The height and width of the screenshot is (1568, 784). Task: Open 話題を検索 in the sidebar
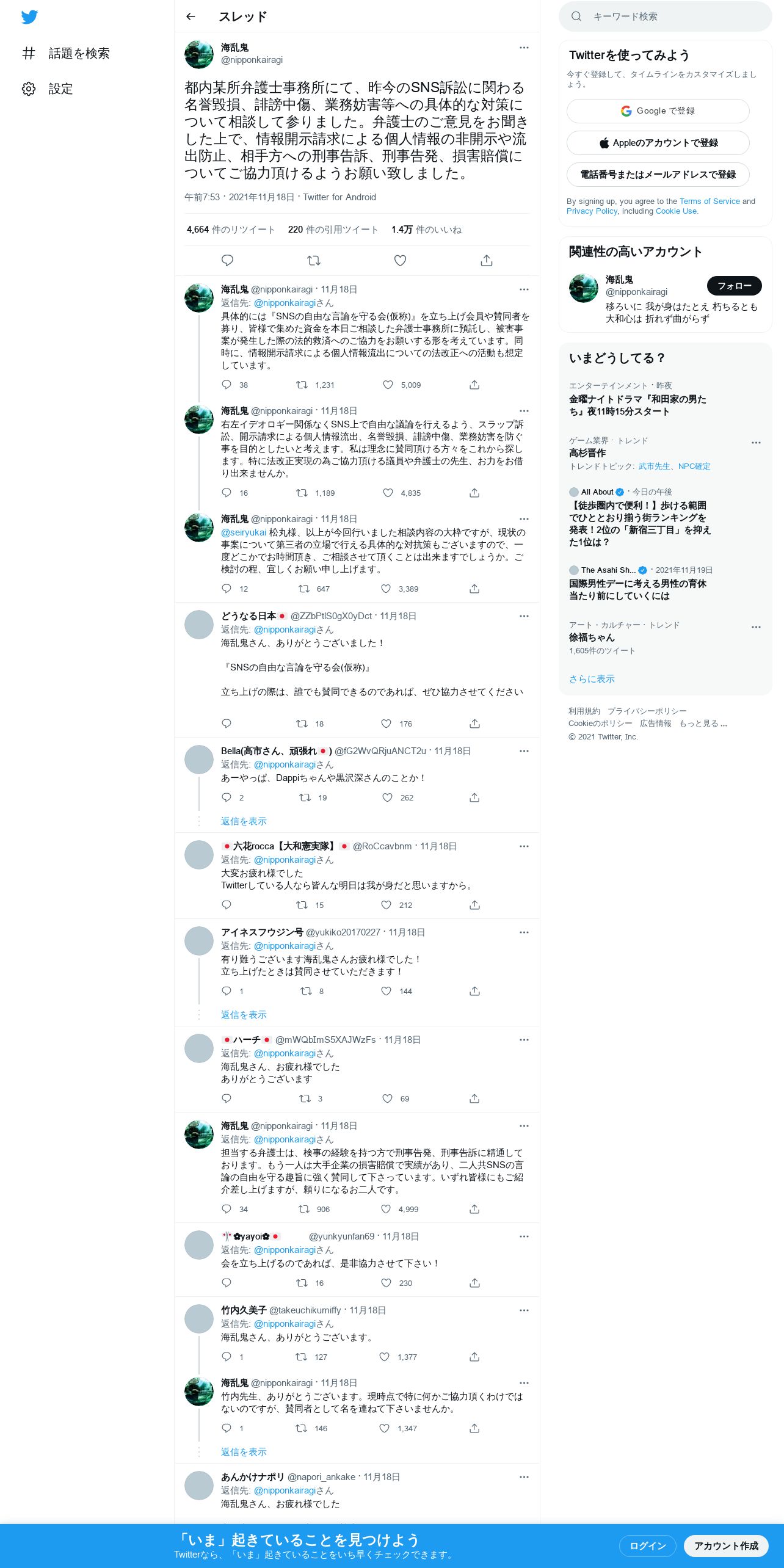coord(66,54)
